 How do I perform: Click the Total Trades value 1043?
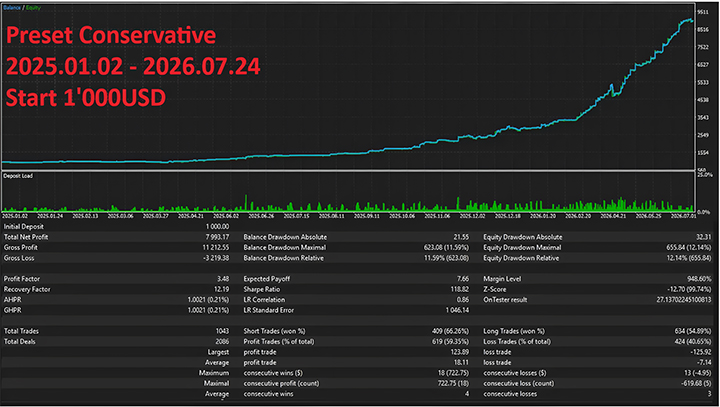tap(222, 331)
